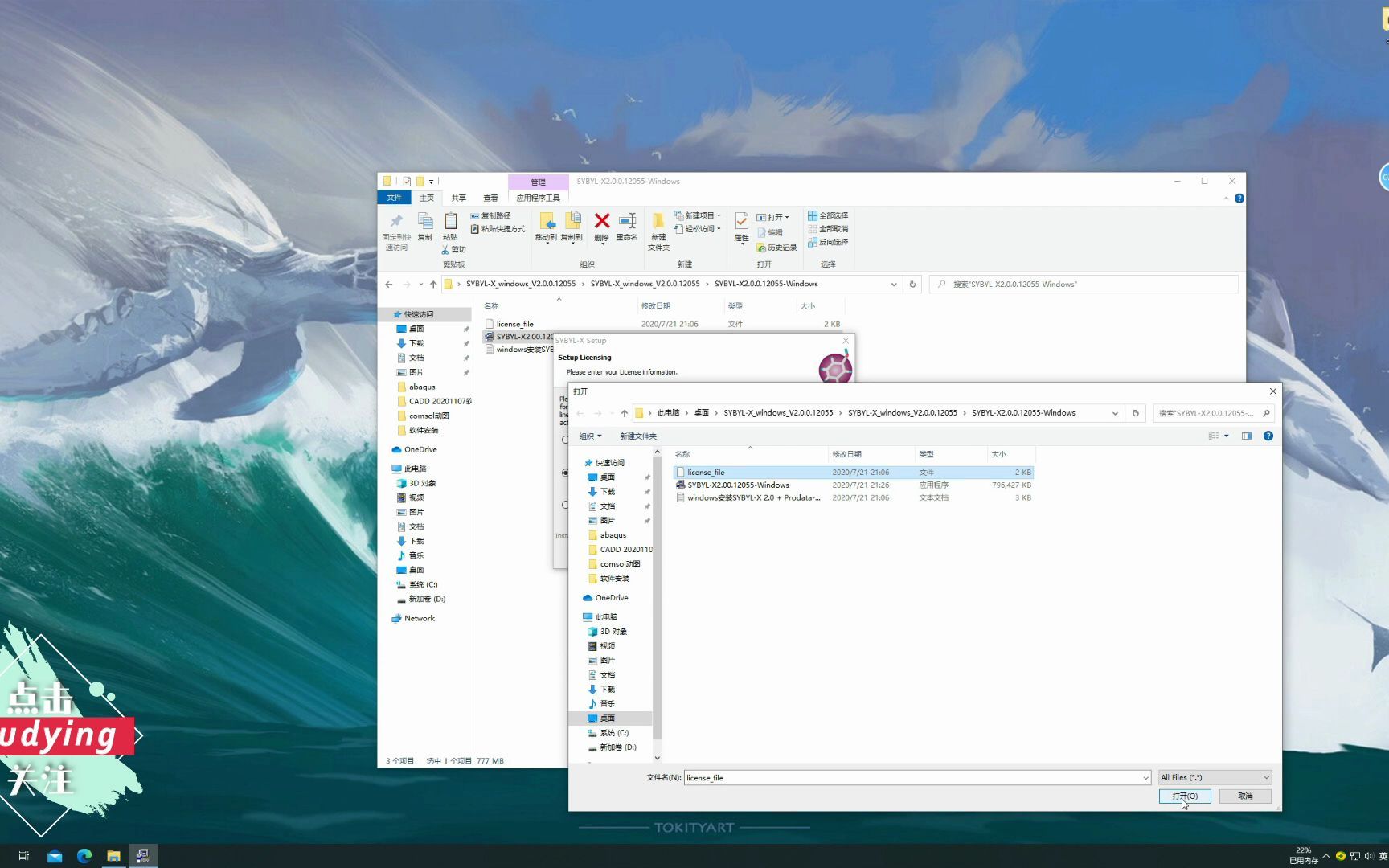This screenshot has height=868, width=1389.
Task: Select SYBYL-X2.00.12055-Windows file in Open dialog
Action: click(854, 485)
